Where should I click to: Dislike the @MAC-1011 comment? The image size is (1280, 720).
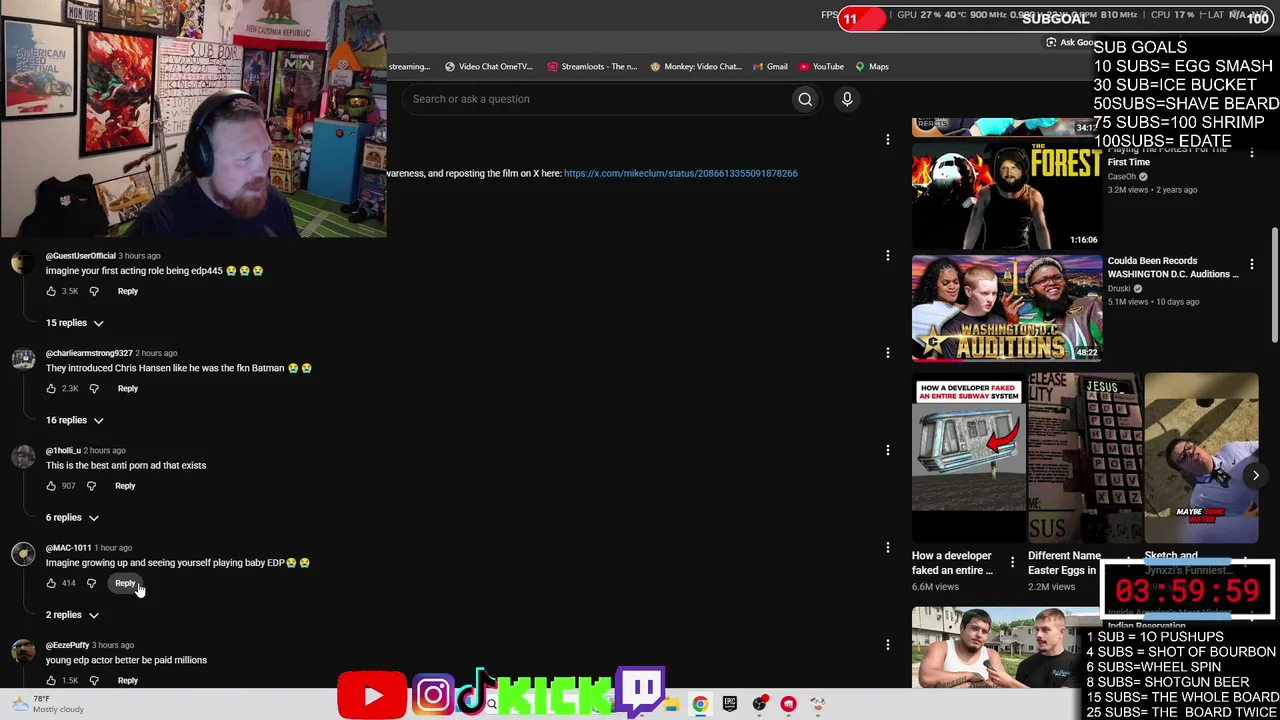click(x=91, y=583)
